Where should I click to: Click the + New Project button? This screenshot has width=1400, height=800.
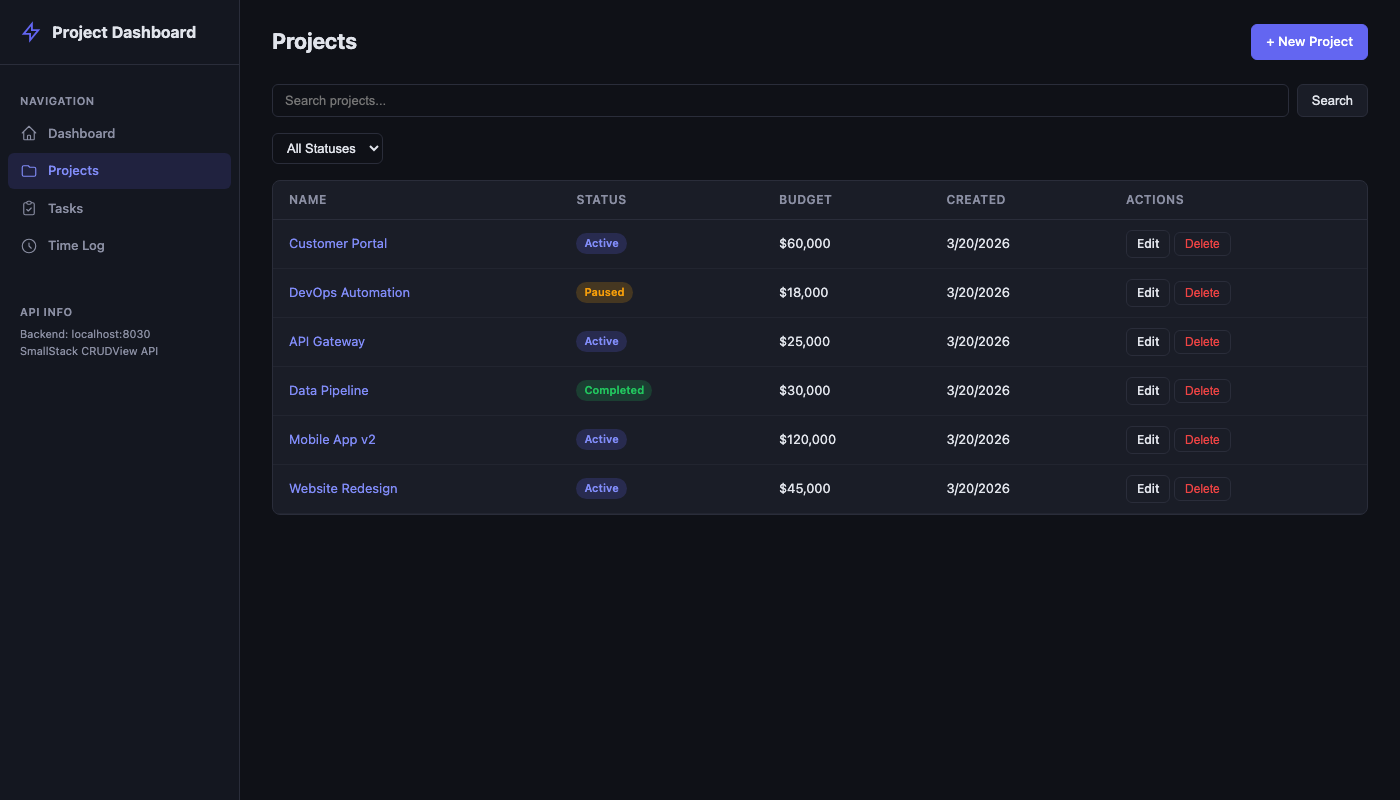click(1309, 42)
